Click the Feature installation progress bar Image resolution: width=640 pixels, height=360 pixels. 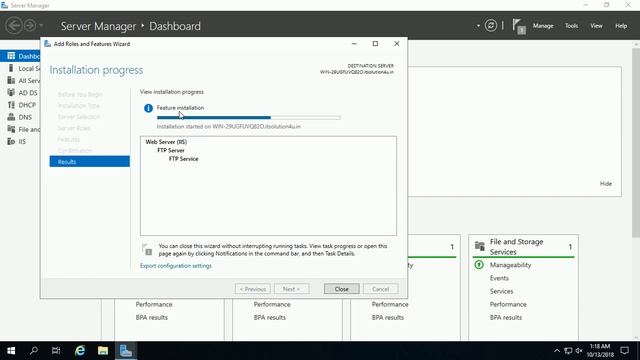click(x=249, y=118)
